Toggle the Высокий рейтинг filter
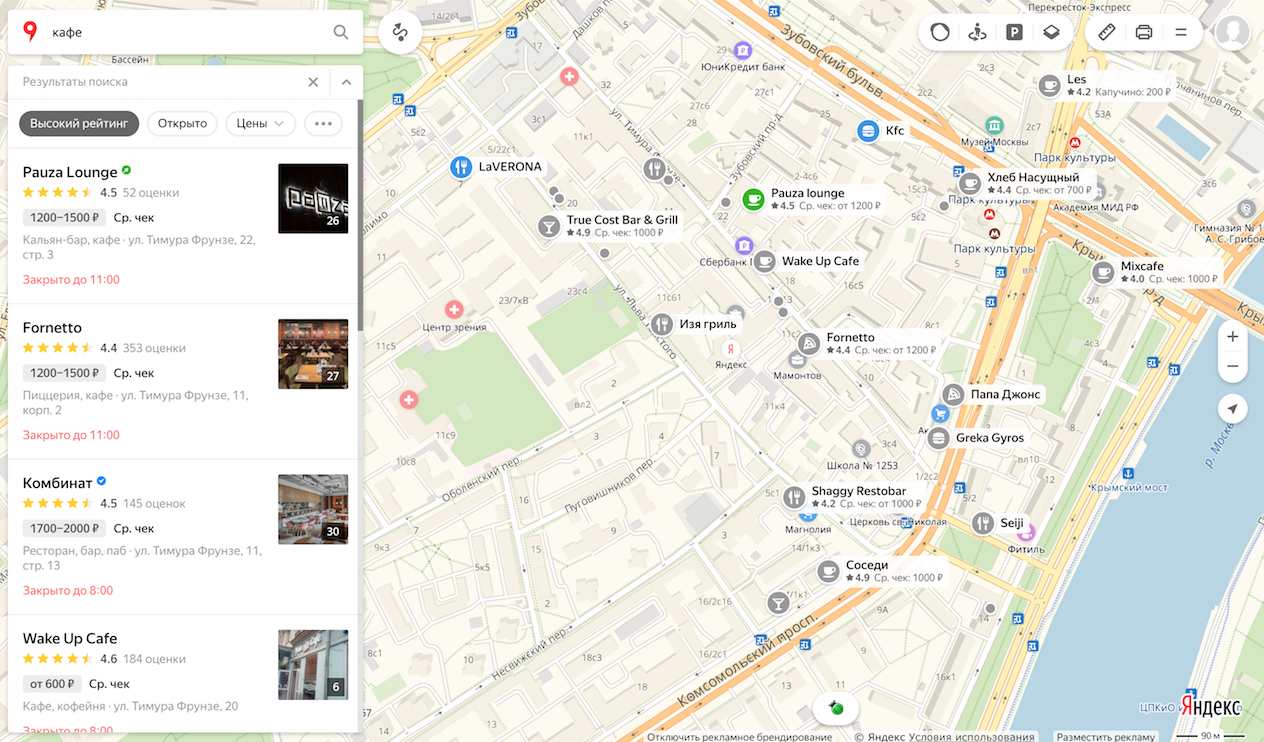 tap(79, 123)
